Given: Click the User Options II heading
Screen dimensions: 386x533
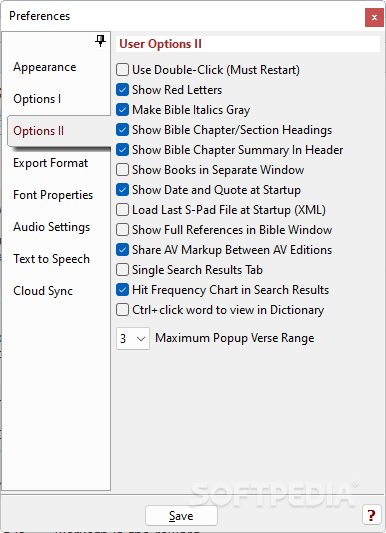Looking at the screenshot, I should click(160, 44).
